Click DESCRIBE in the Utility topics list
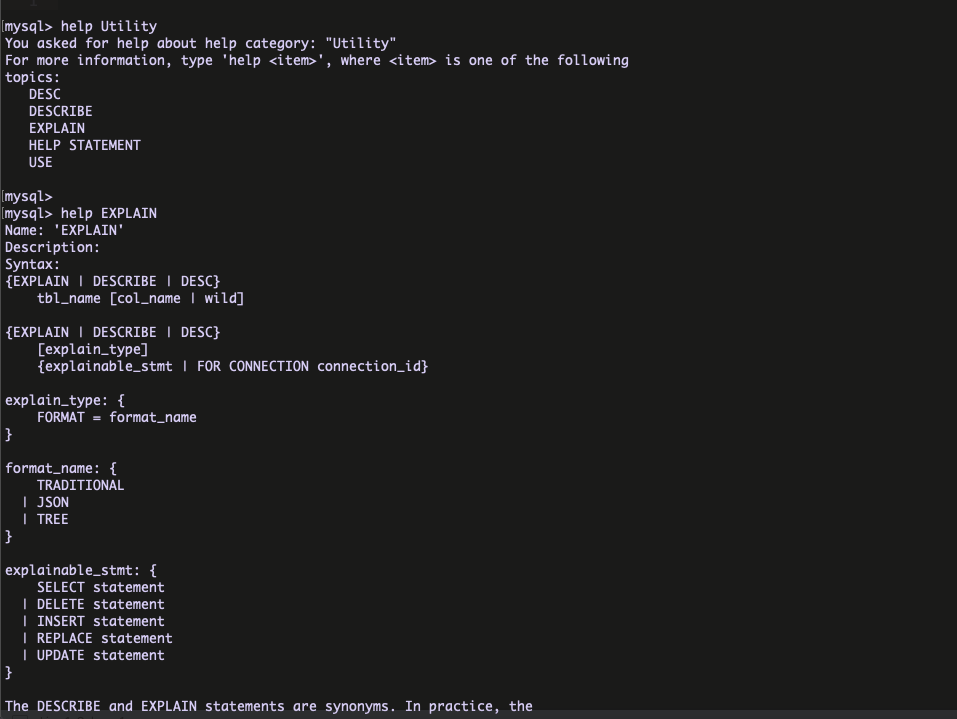This screenshot has width=957, height=719. tap(60, 111)
